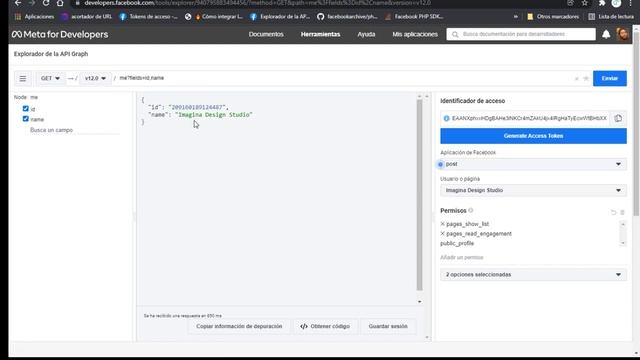640x360 pixels.
Task: Open the Herramientas menu
Action: (x=320, y=34)
